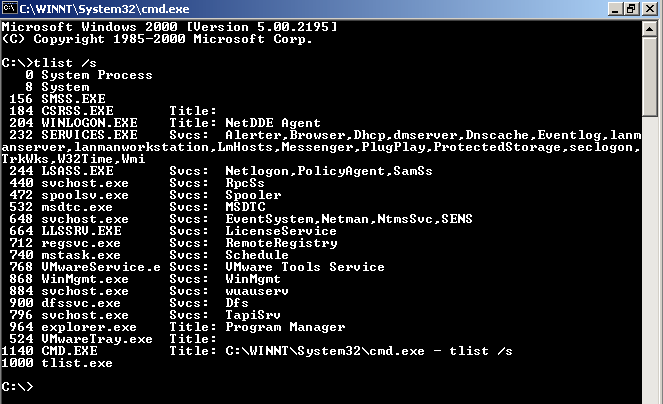The height and width of the screenshot is (404, 663).
Task: Maximize the cmd.exe window
Action: pos(631,9)
